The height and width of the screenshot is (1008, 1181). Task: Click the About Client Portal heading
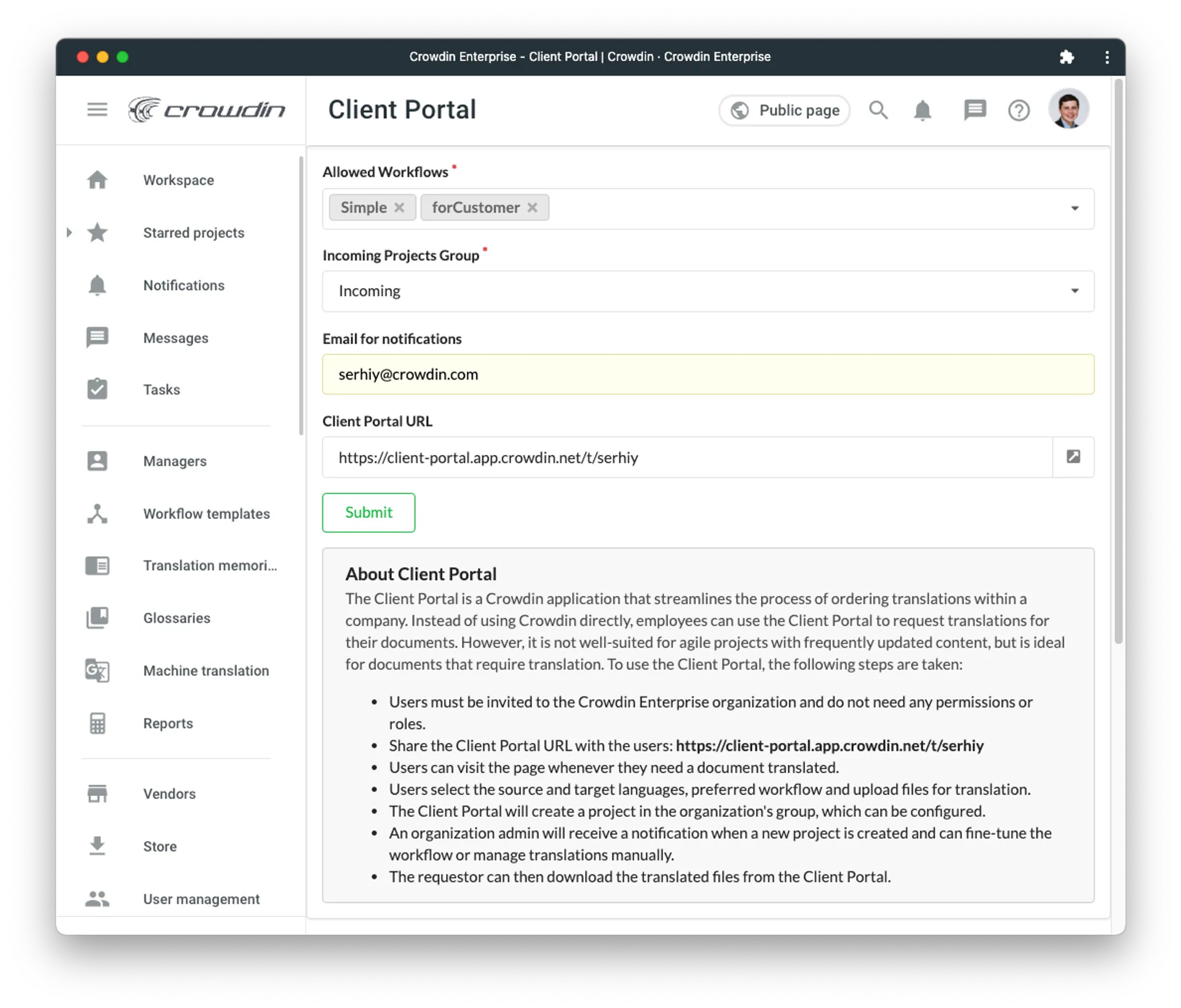click(x=421, y=574)
